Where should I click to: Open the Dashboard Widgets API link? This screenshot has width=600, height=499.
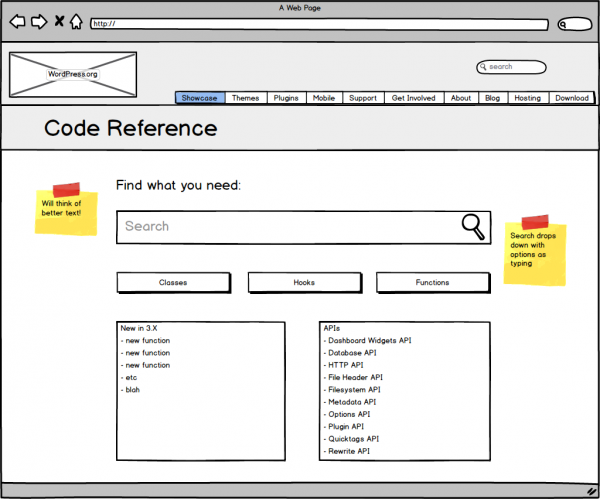(x=367, y=340)
